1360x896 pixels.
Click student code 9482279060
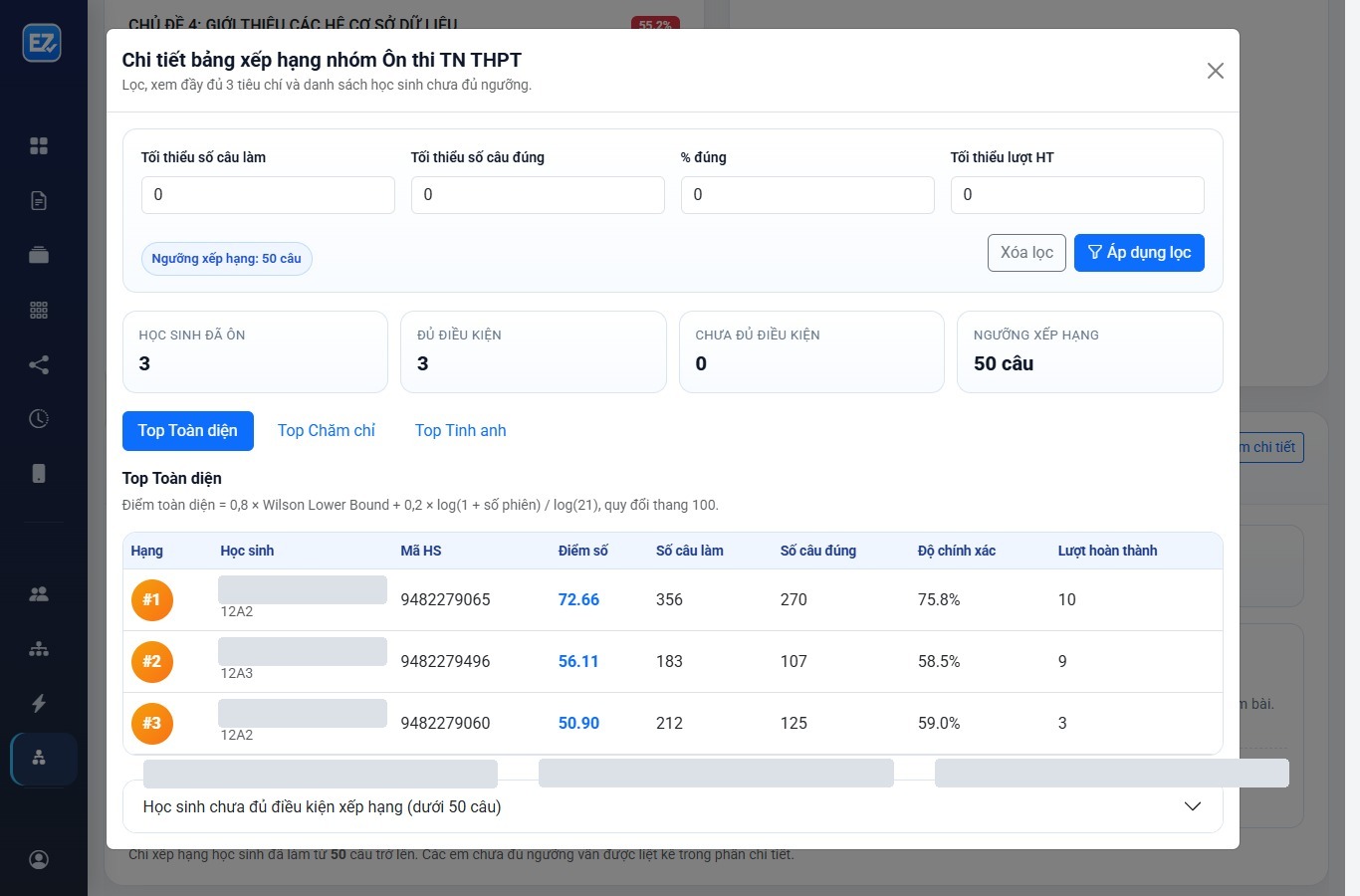tap(445, 723)
